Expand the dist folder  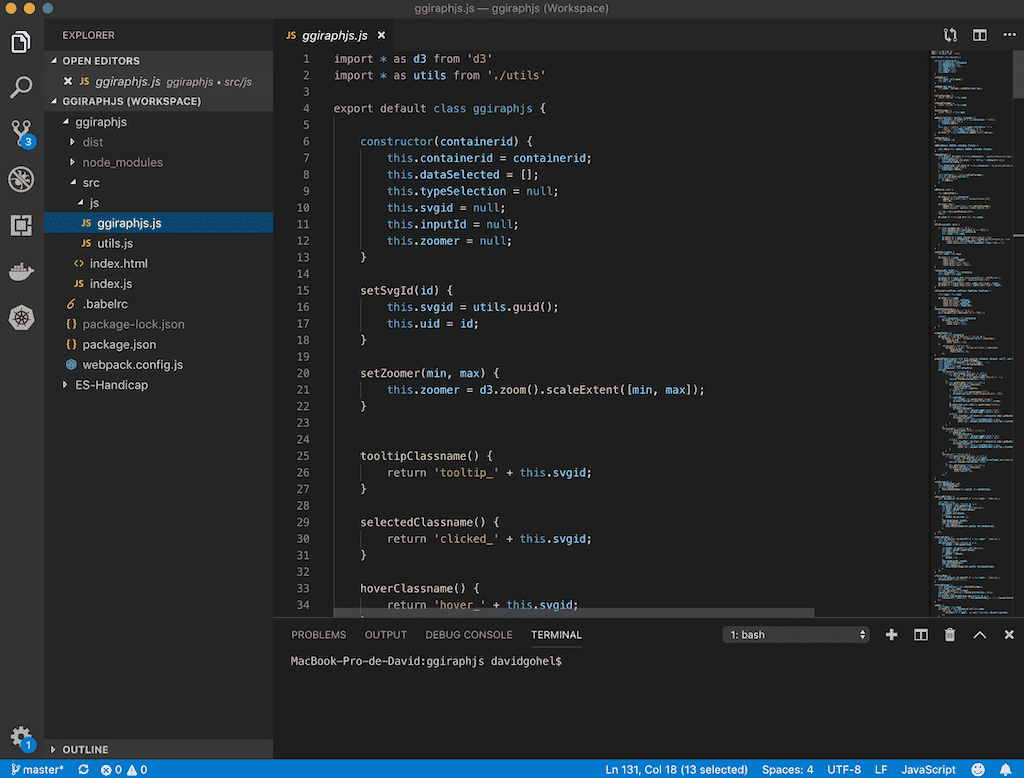coord(72,142)
